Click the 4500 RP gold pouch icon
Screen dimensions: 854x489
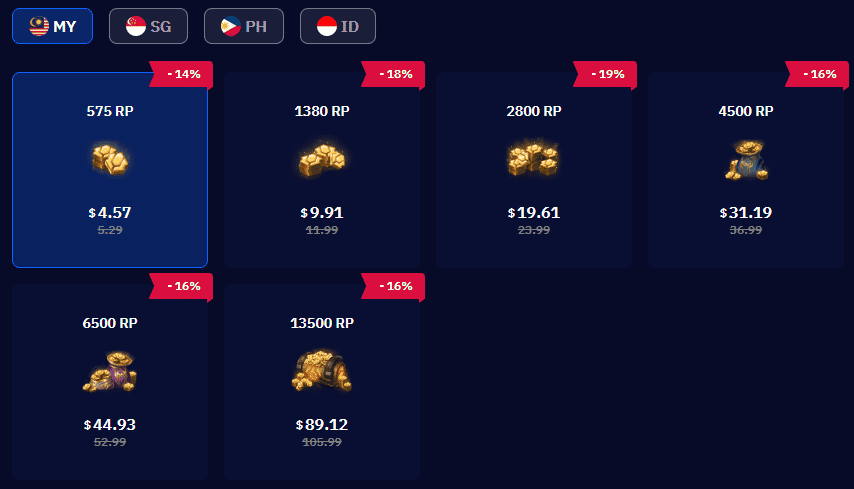point(746,160)
